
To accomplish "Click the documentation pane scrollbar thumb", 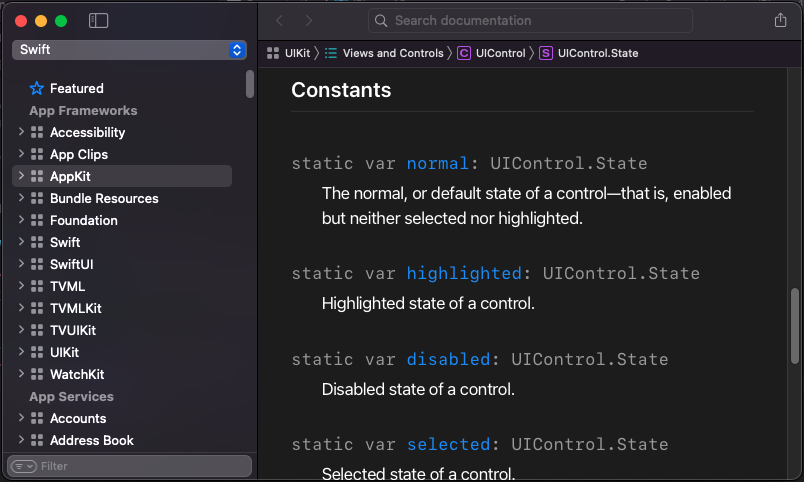I will [795, 326].
